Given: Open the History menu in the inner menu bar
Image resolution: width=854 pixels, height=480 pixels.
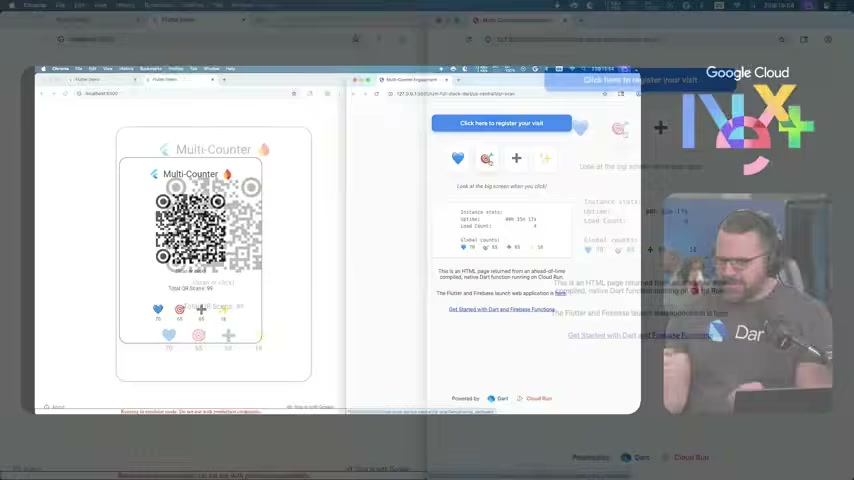Looking at the screenshot, I should [126, 69].
